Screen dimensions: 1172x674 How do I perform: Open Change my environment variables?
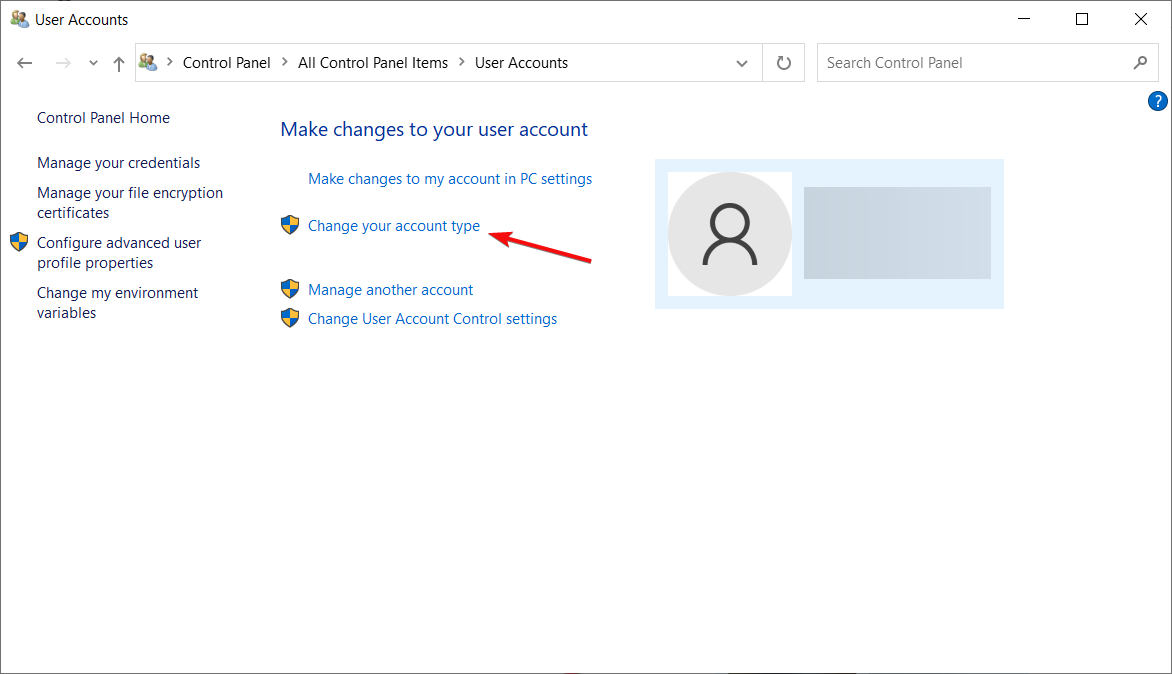[x=117, y=303]
